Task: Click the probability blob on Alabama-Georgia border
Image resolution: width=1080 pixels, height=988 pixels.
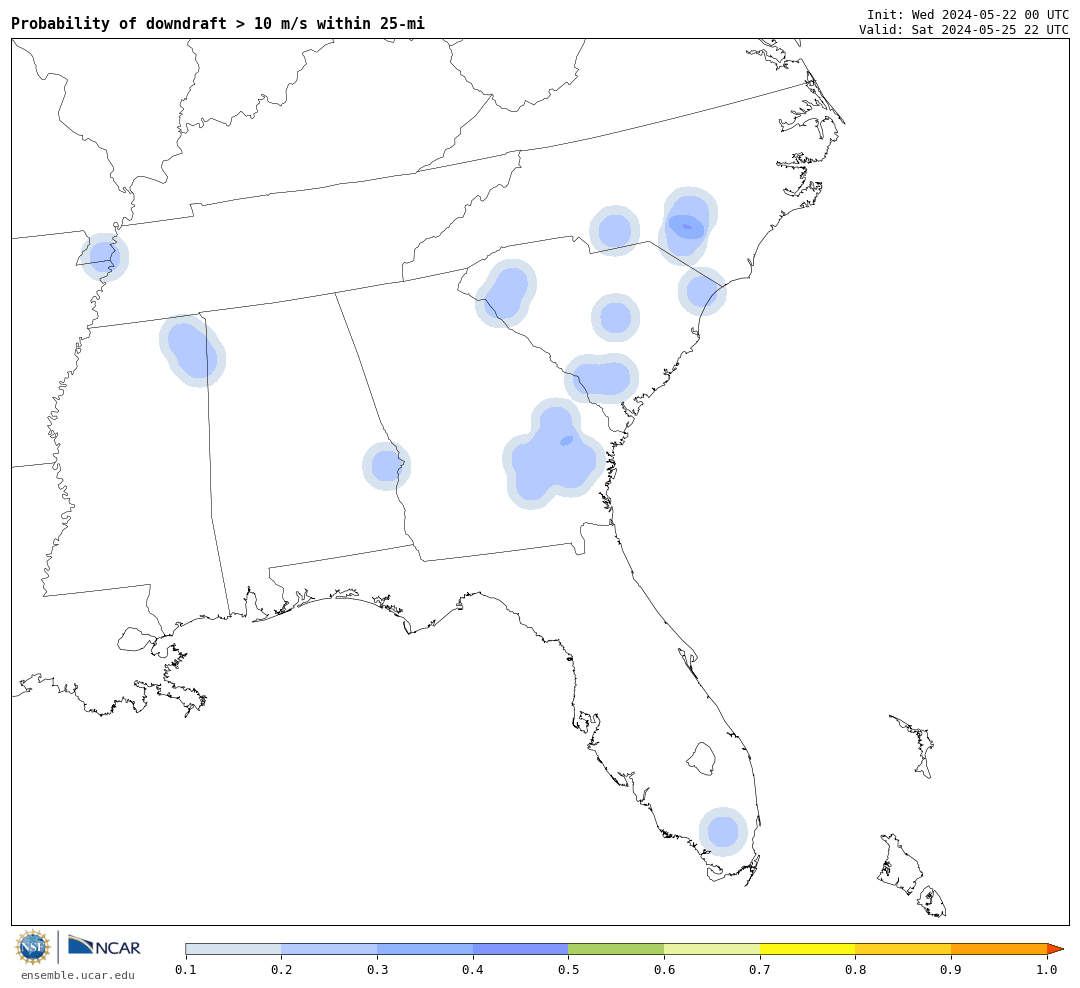Action: pos(386,466)
